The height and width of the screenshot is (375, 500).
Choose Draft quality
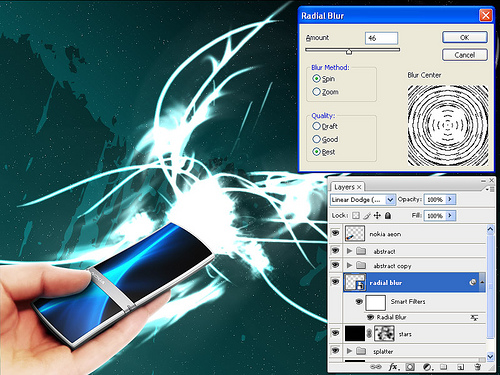pos(316,126)
